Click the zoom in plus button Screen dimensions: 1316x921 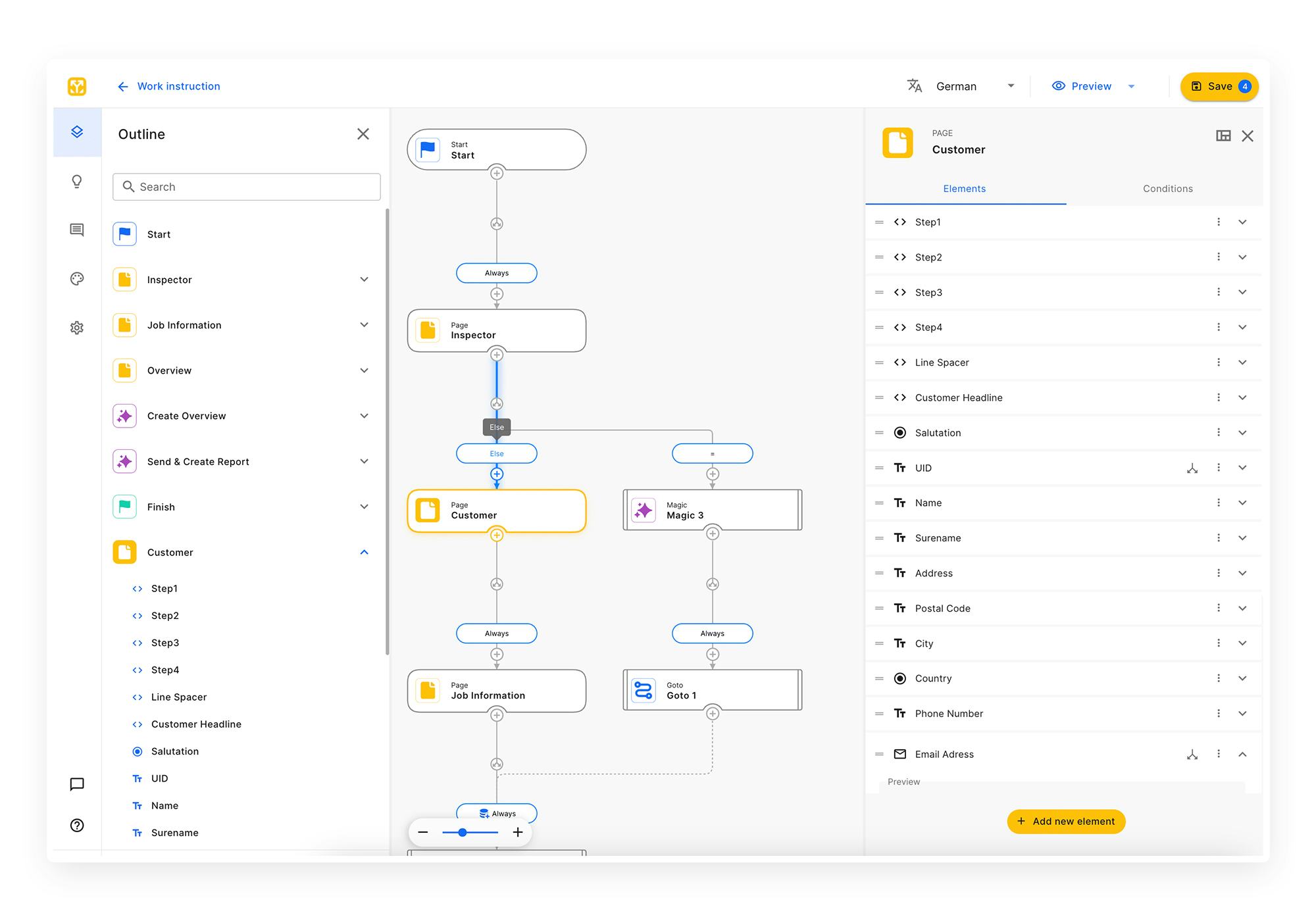(x=518, y=833)
